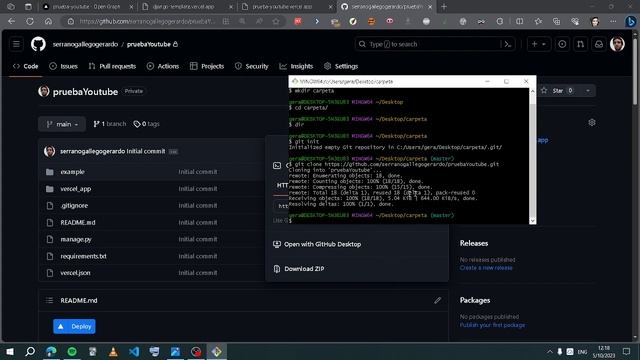
Task: Open the Windows notification center icon
Action: point(627,351)
